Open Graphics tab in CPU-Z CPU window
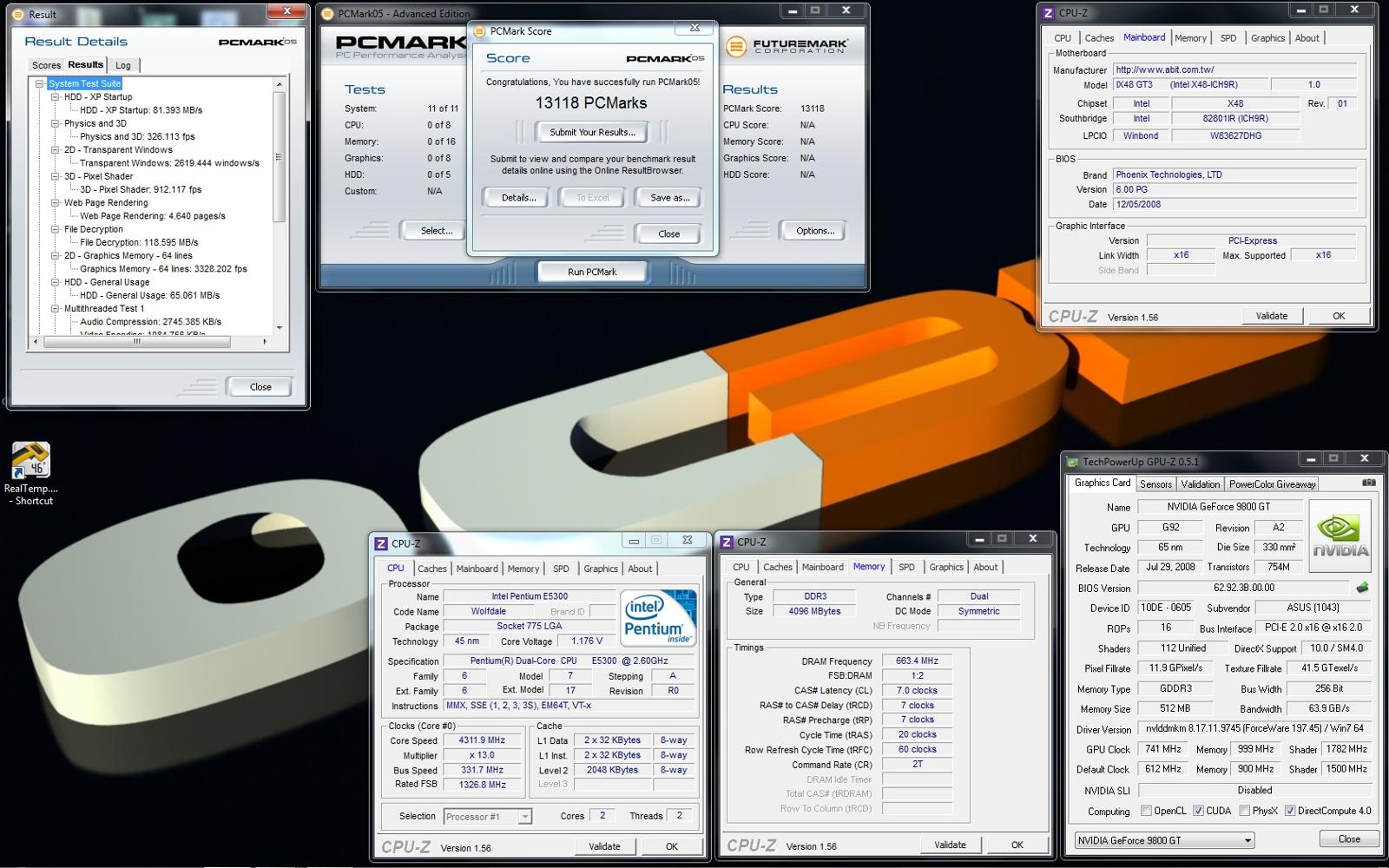1389x868 pixels. tap(601, 569)
